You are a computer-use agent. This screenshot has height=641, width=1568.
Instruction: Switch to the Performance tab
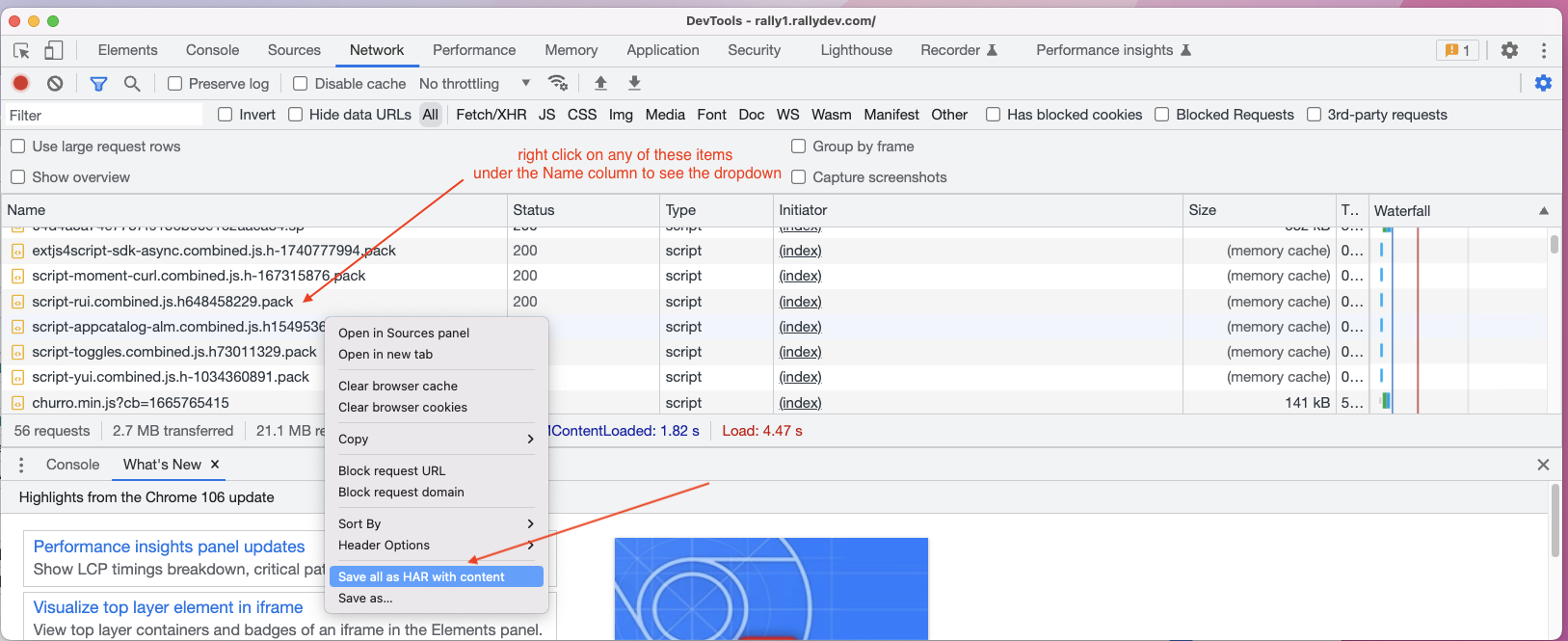[x=474, y=50]
